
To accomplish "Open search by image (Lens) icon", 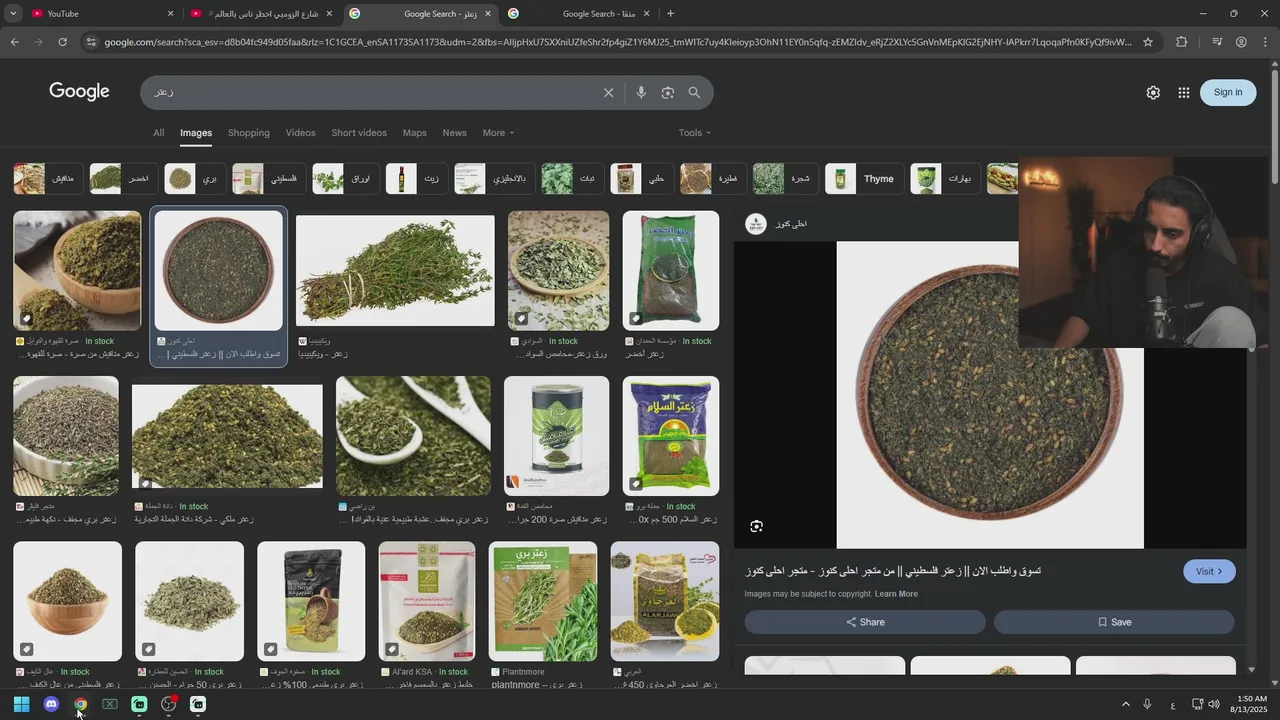I will (668, 93).
